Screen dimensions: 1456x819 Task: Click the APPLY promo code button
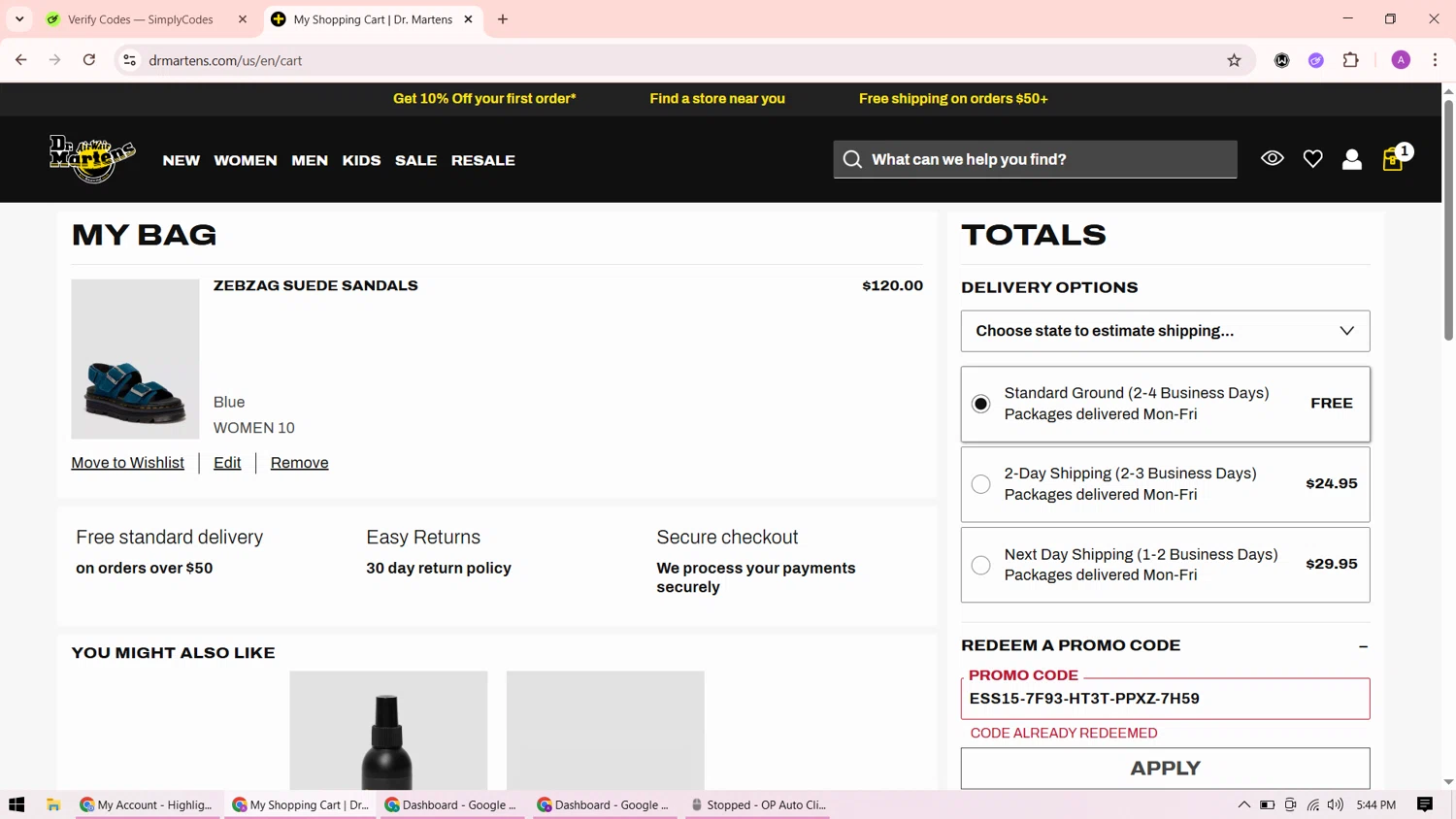(x=1165, y=769)
